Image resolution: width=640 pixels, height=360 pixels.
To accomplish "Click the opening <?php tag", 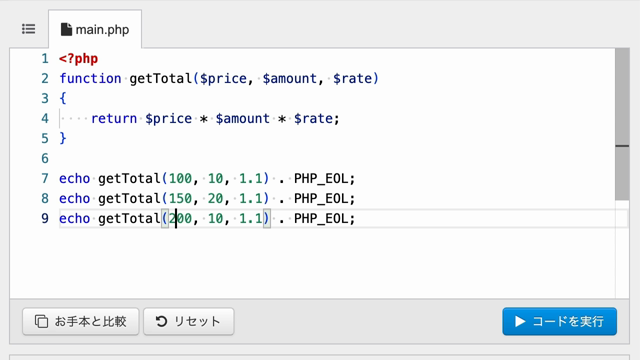I will click(x=78, y=59).
